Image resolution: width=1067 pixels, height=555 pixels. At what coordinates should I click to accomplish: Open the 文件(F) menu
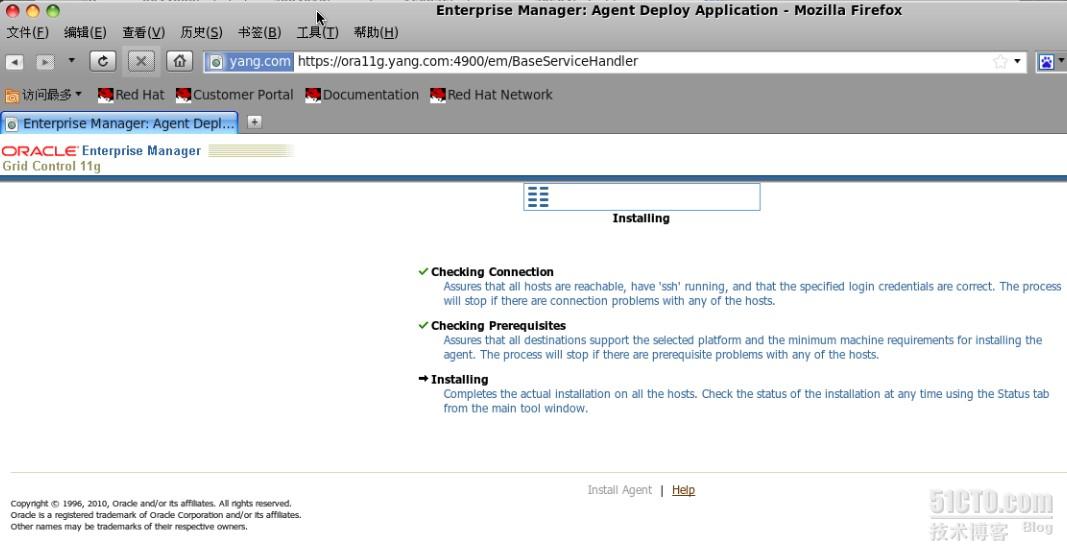click(x=27, y=33)
